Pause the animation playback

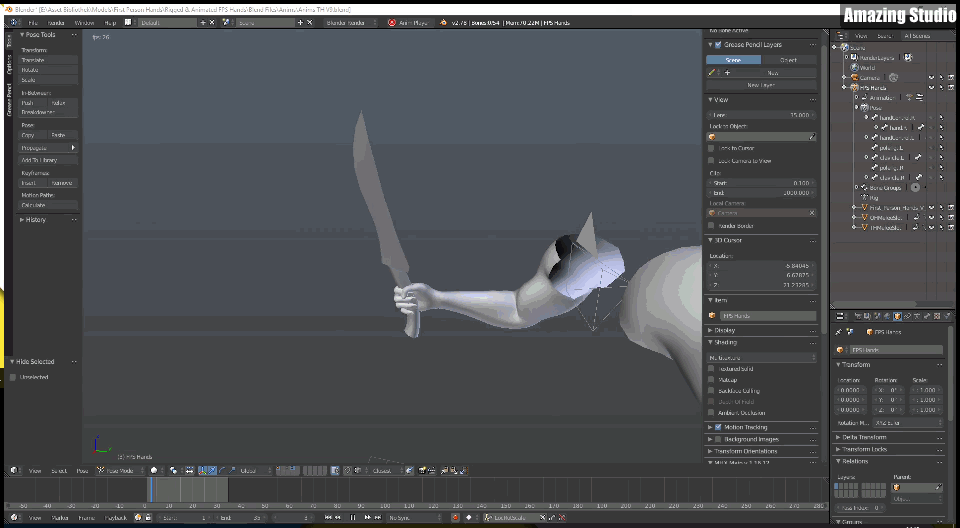(x=353, y=518)
